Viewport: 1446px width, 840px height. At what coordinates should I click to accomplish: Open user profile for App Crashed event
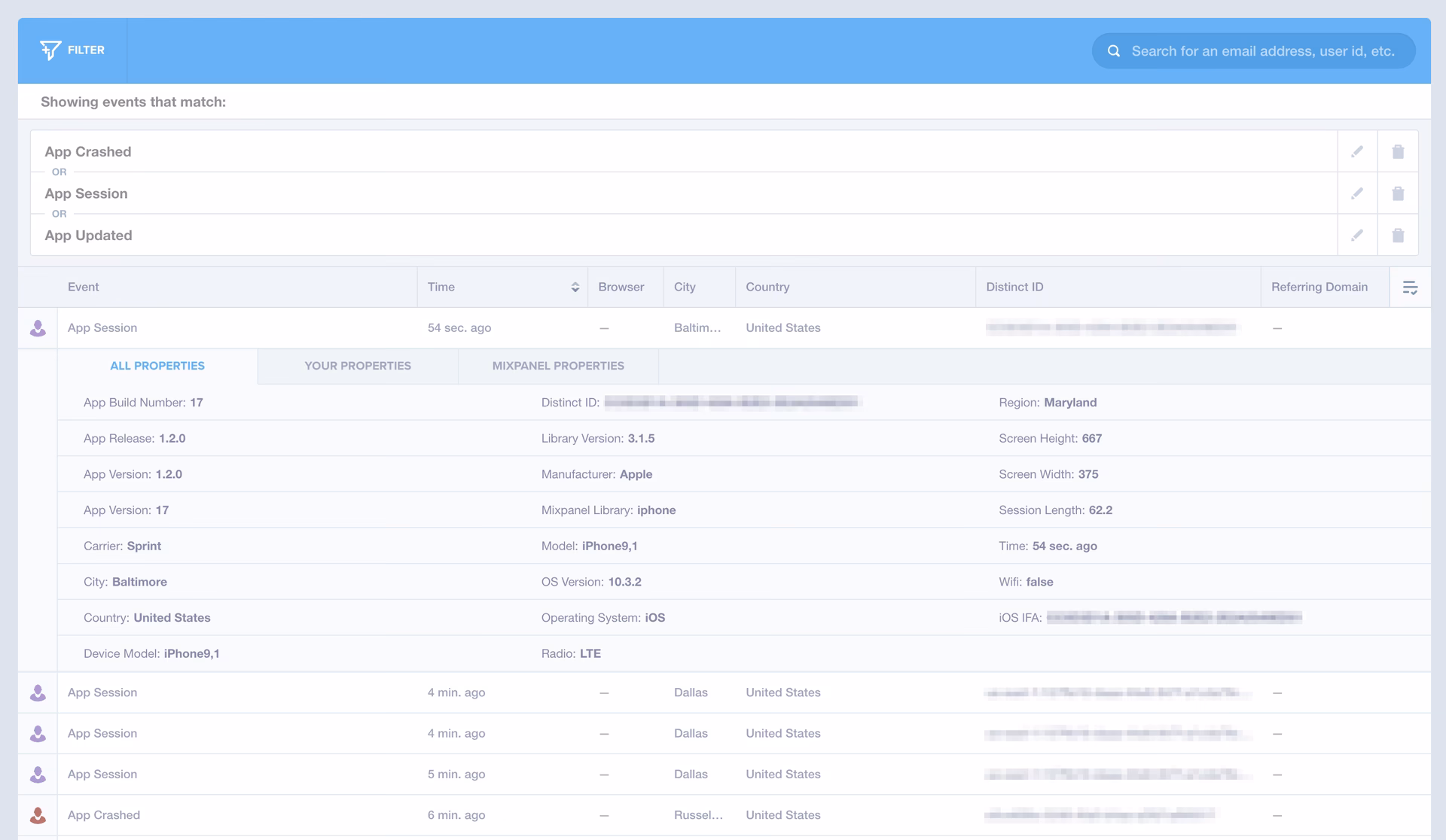pos(38,815)
